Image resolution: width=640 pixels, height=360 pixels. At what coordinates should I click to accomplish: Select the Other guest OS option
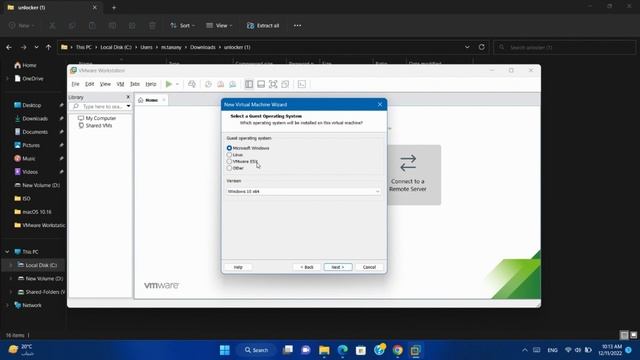coord(229,168)
